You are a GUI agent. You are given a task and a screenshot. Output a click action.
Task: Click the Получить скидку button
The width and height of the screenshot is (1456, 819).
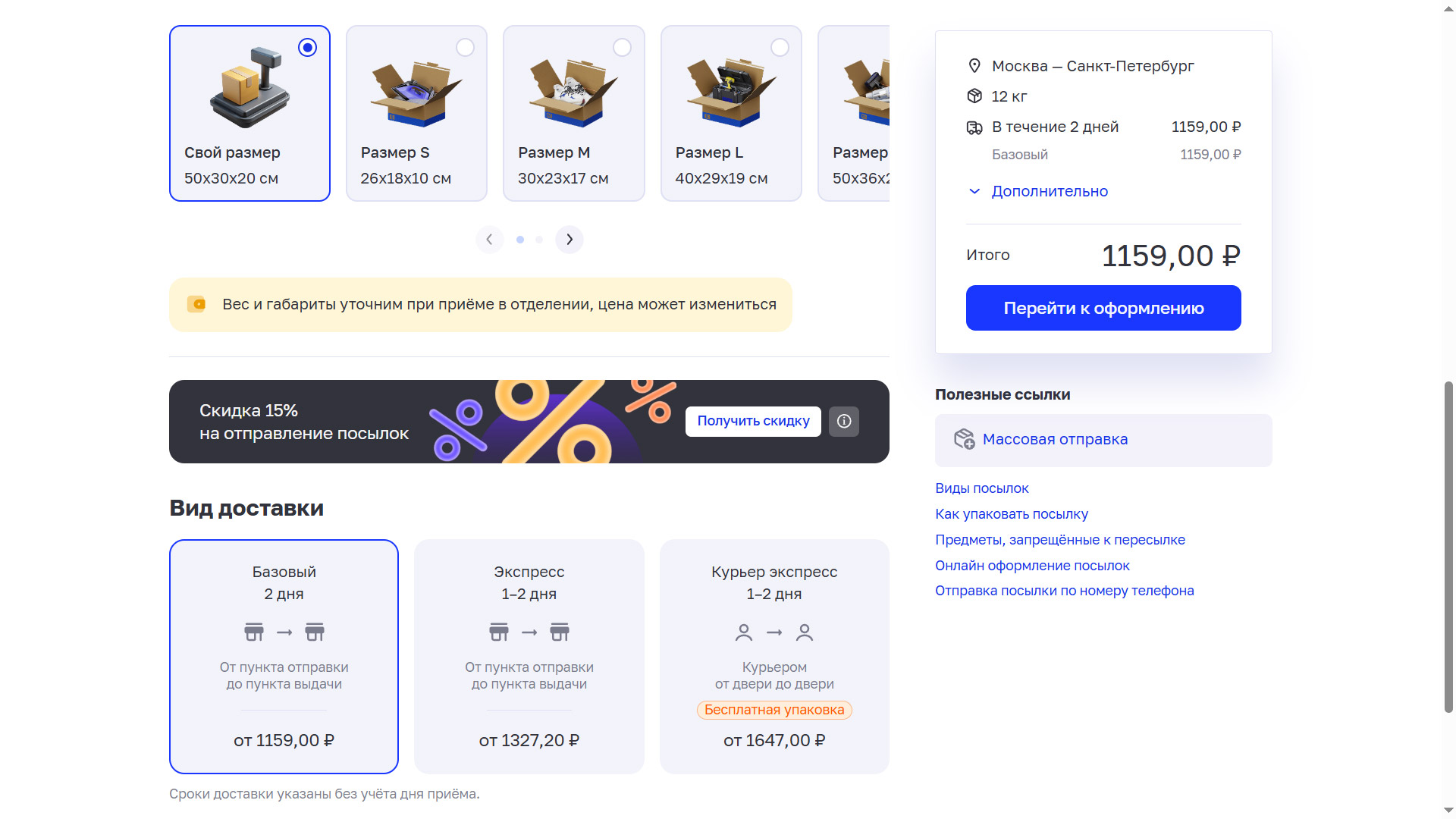click(753, 421)
